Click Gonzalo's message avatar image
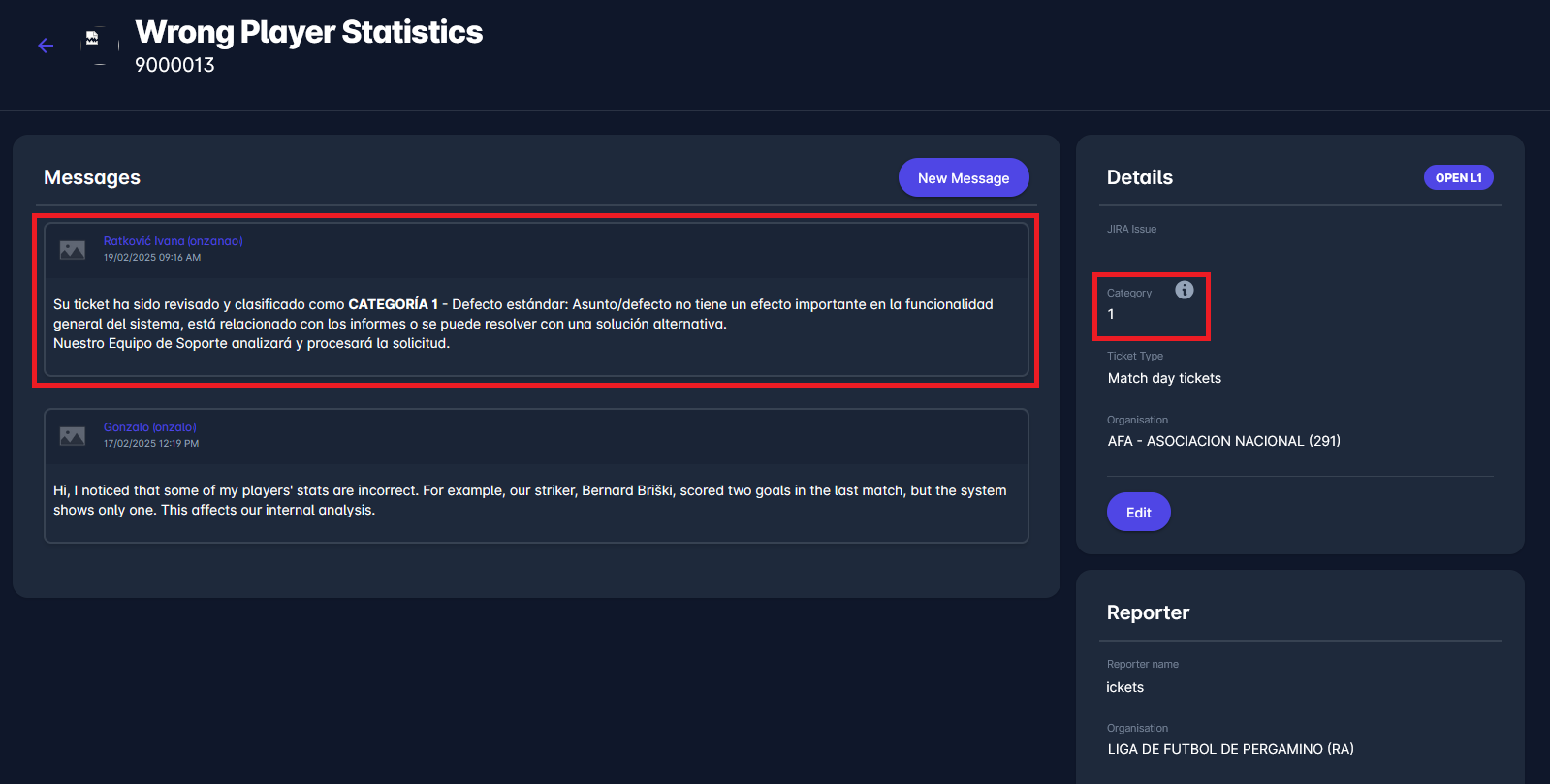Image resolution: width=1550 pixels, height=784 pixels. (x=73, y=436)
